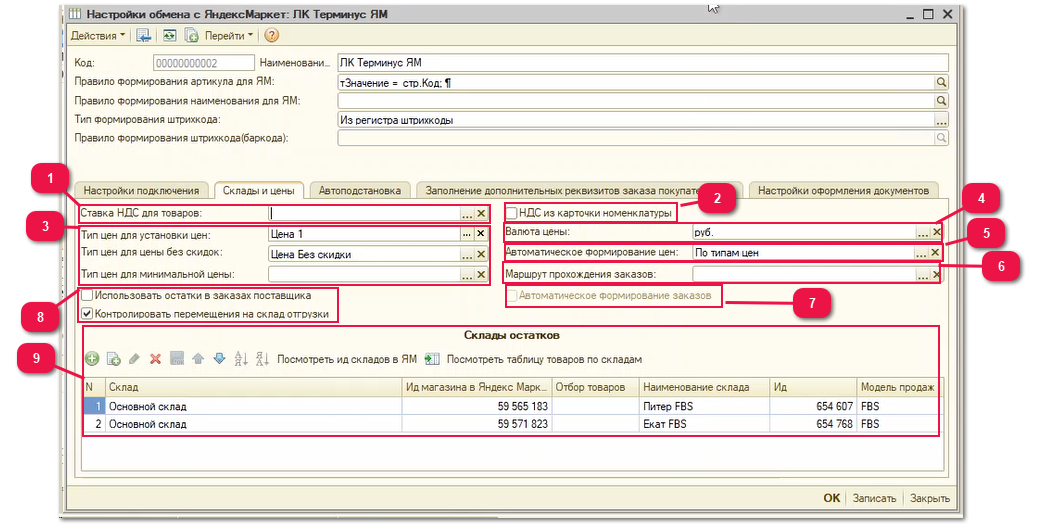Click Посмотреть таблицу товаров по складам
This screenshot has height=527, width=1041.
[544, 359]
